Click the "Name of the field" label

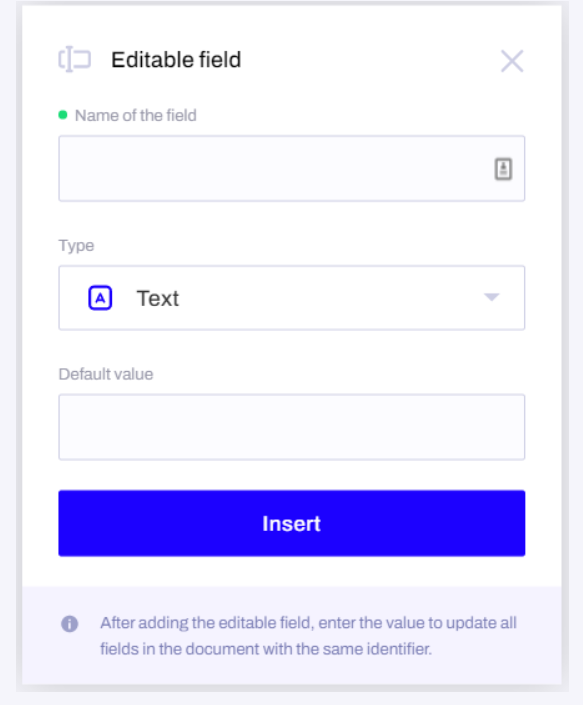(136, 116)
